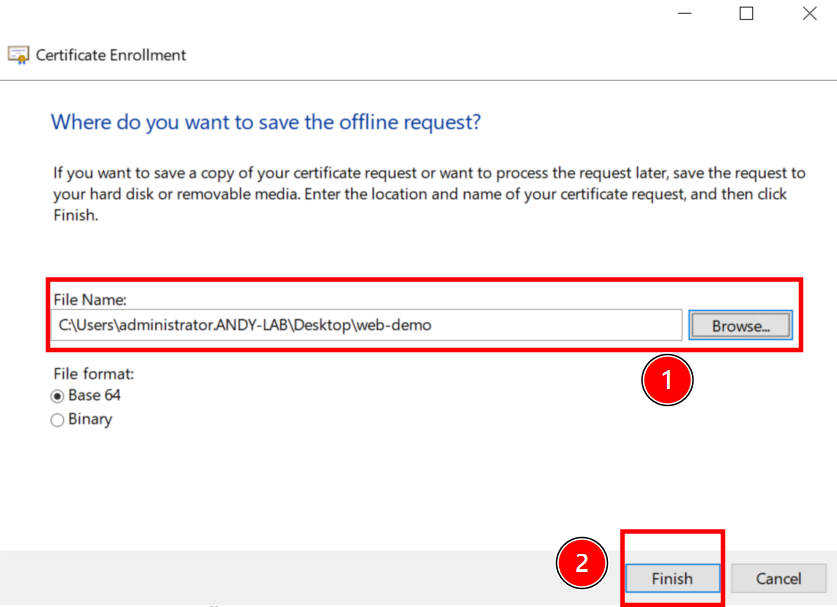
Task: Click the "File format:" section label
Action: (x=93, y=373)
